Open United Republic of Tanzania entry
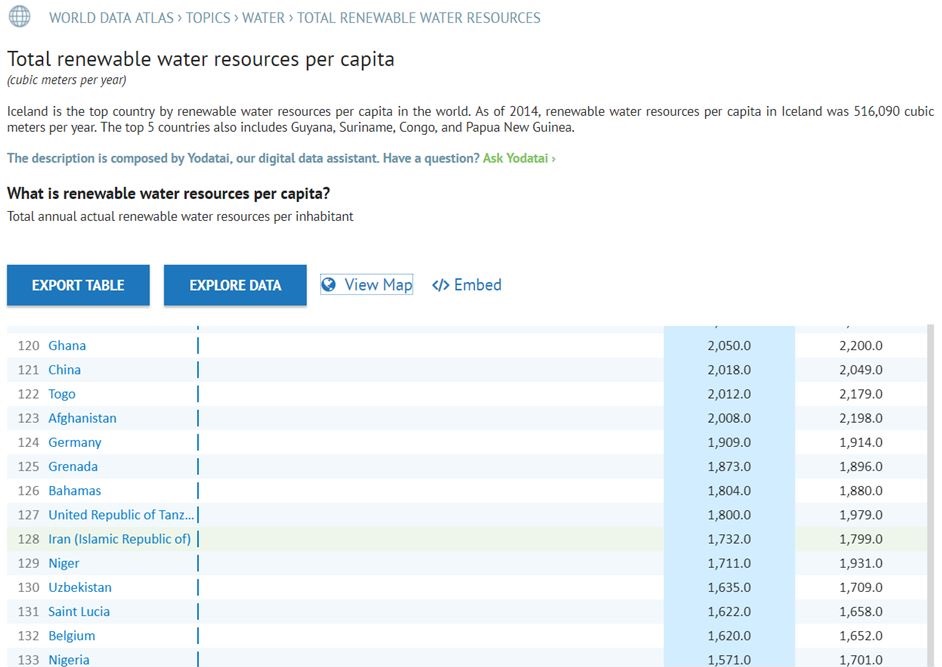942x667 pixels. (121, 515)
